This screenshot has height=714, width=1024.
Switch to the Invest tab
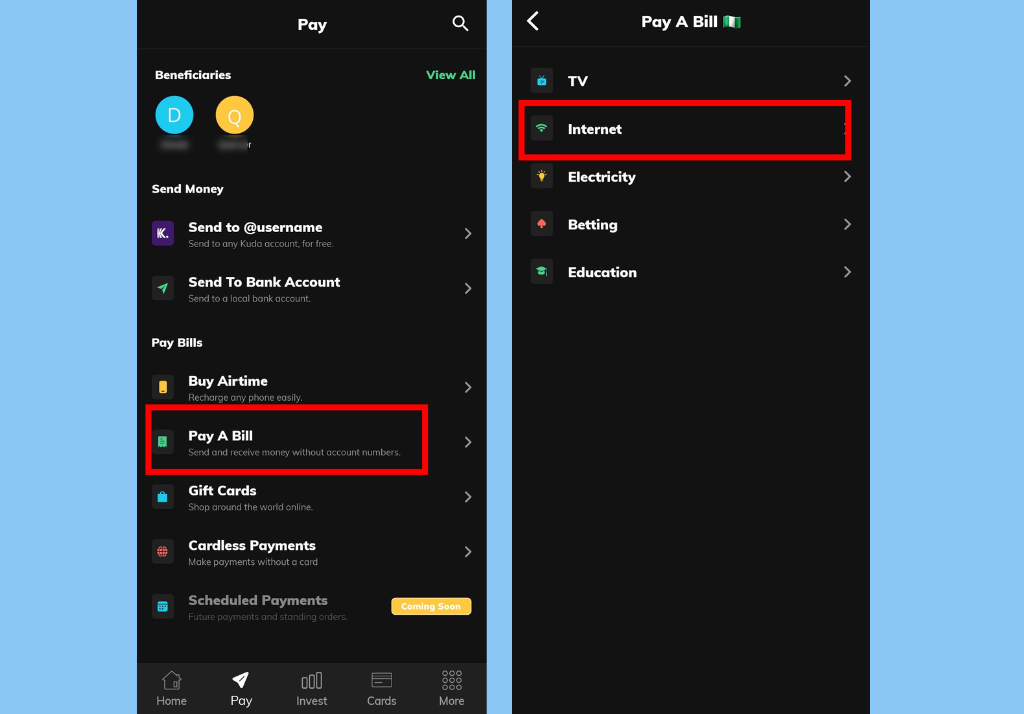click(312, 689)
